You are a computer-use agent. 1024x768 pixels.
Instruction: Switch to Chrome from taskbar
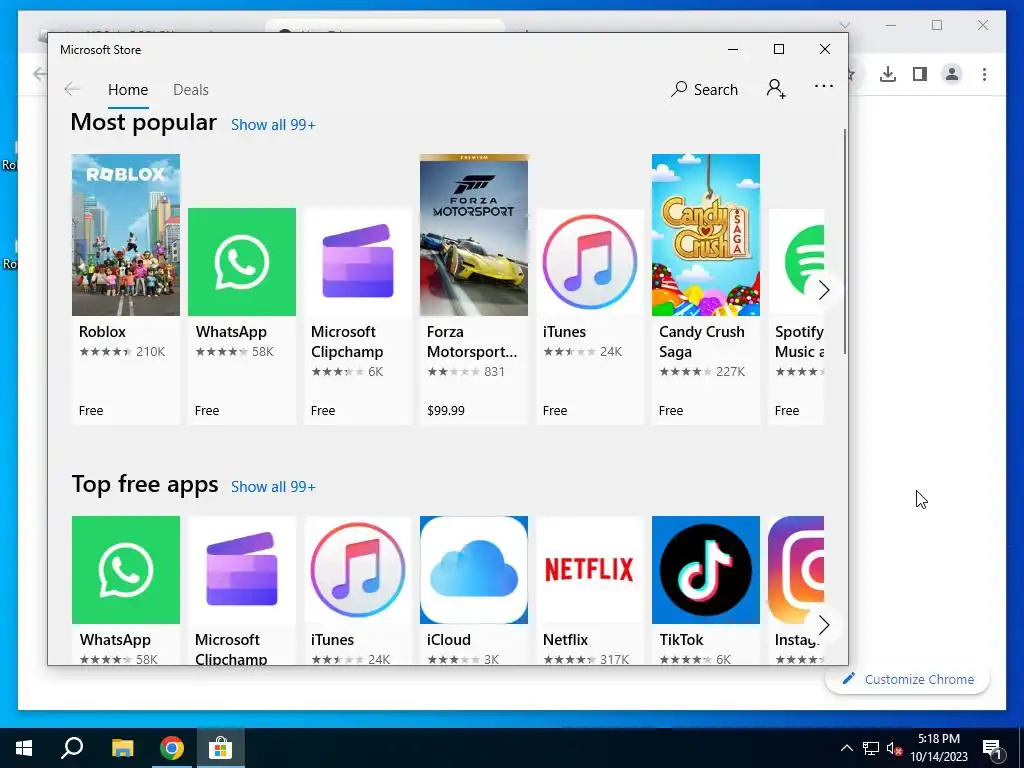point(172,748)
